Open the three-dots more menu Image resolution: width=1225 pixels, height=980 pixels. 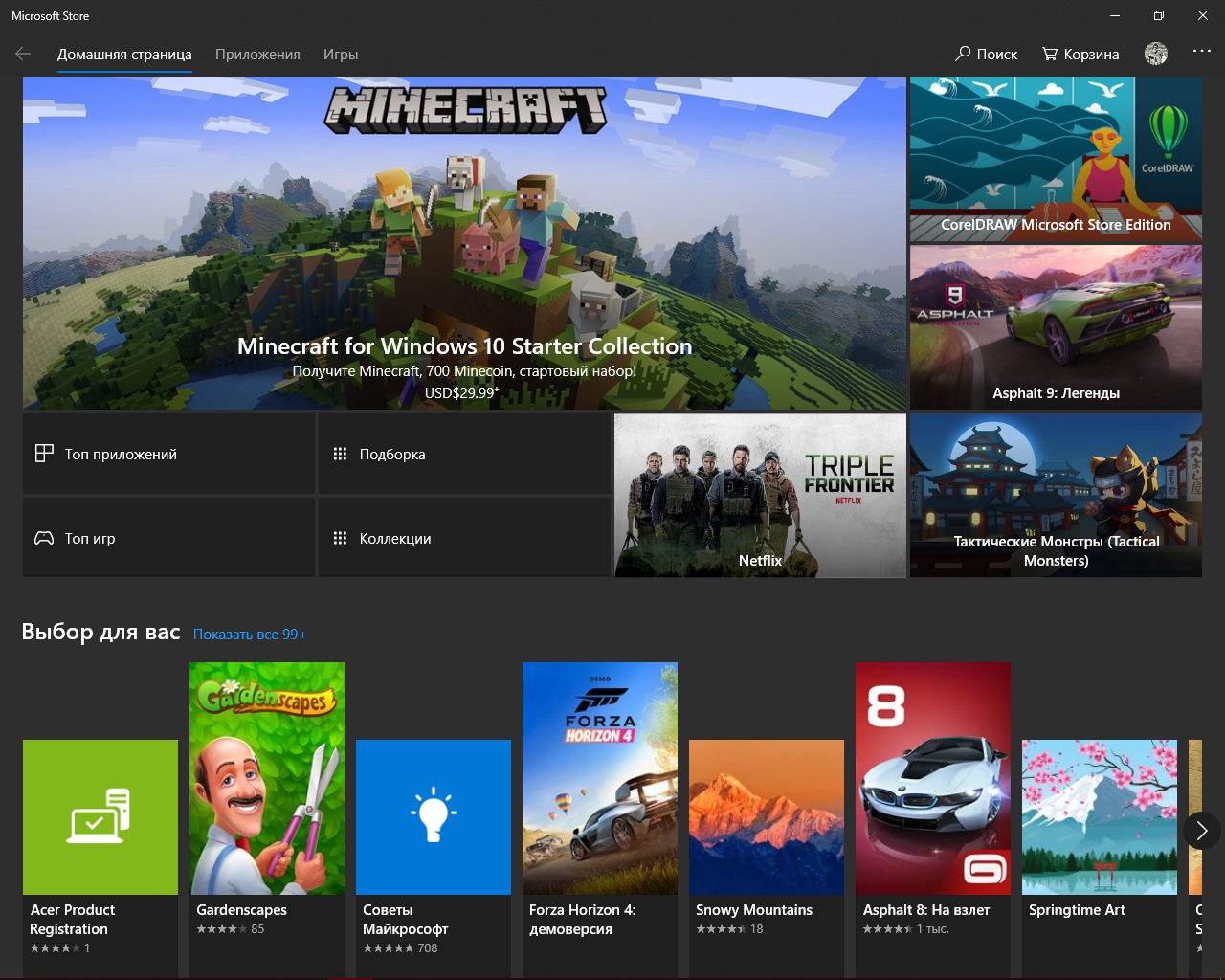(1202, 52)
